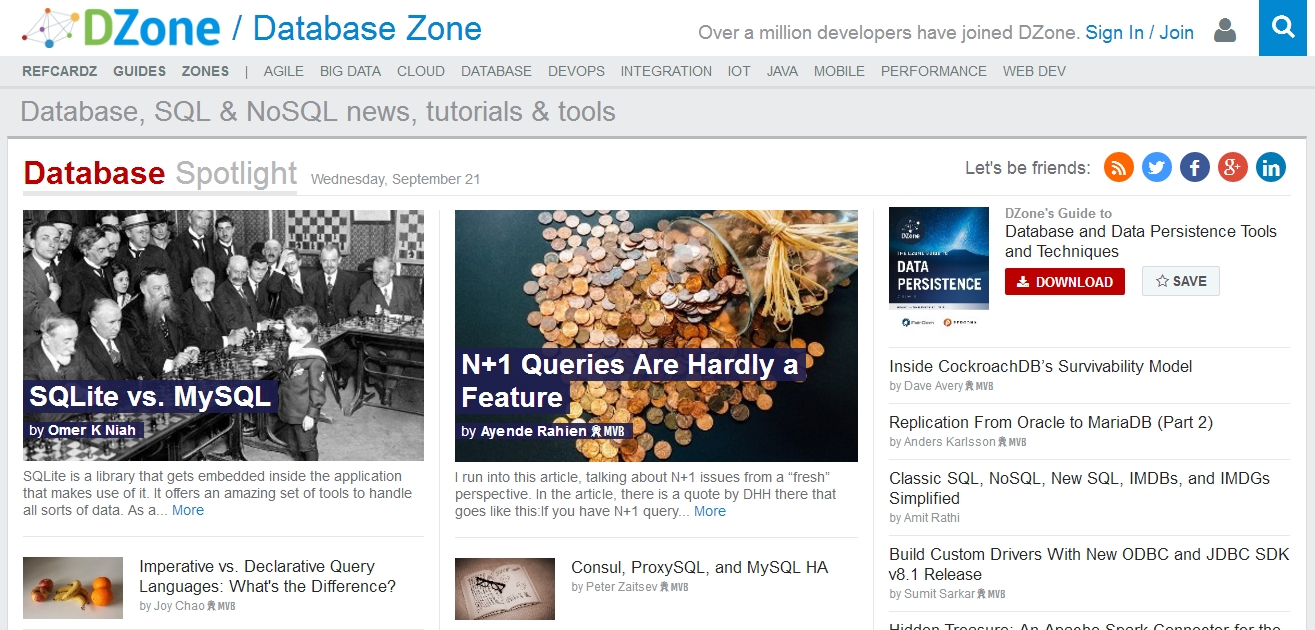Open the RSS feed icon

1119,167
